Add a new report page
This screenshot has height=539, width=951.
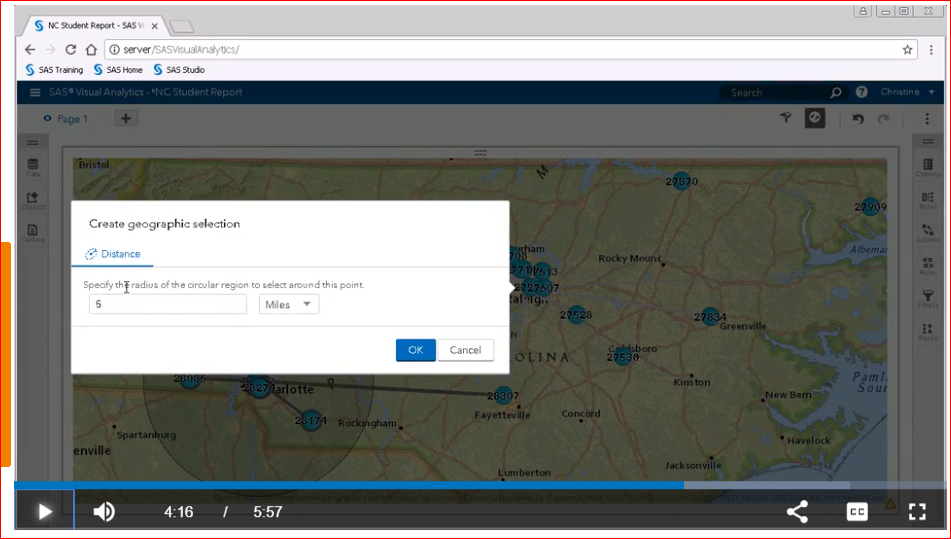pyautogui.click(x=126, y=118)
